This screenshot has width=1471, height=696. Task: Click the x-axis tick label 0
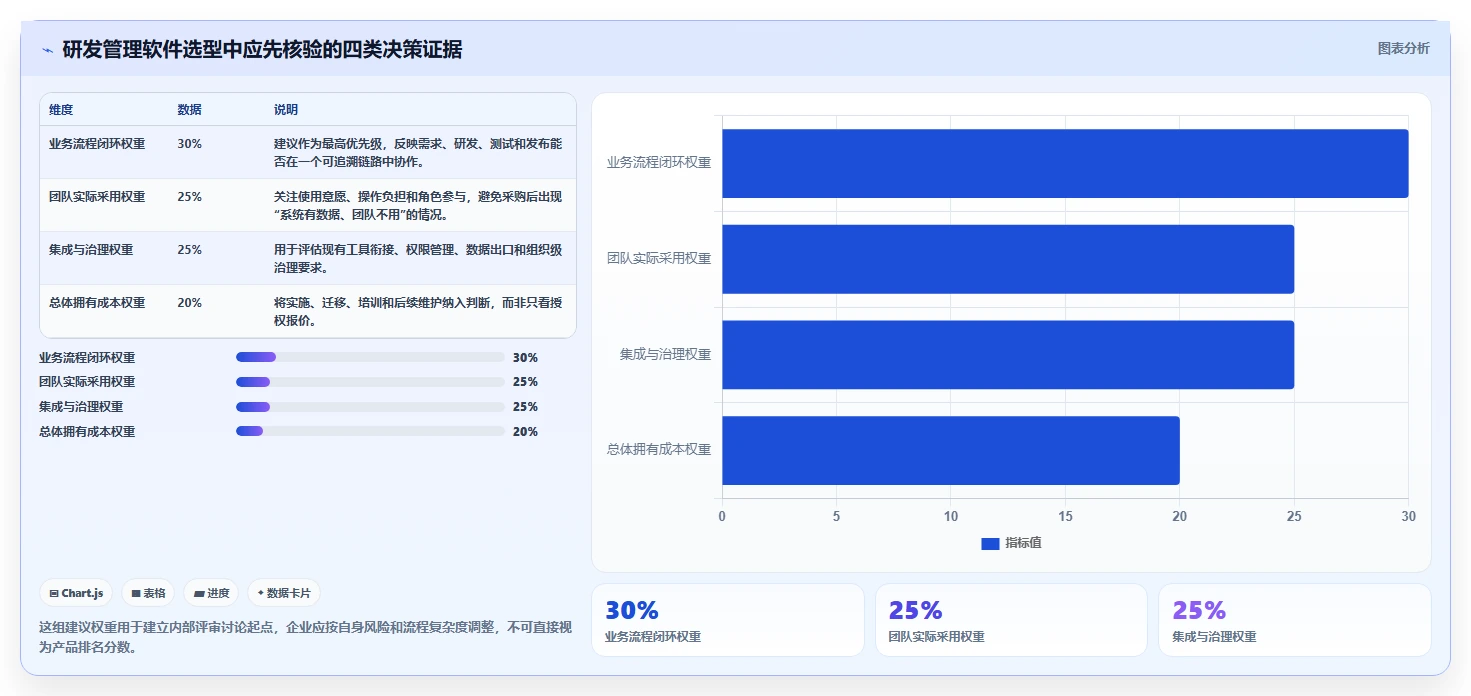click(x=722, y=516)
